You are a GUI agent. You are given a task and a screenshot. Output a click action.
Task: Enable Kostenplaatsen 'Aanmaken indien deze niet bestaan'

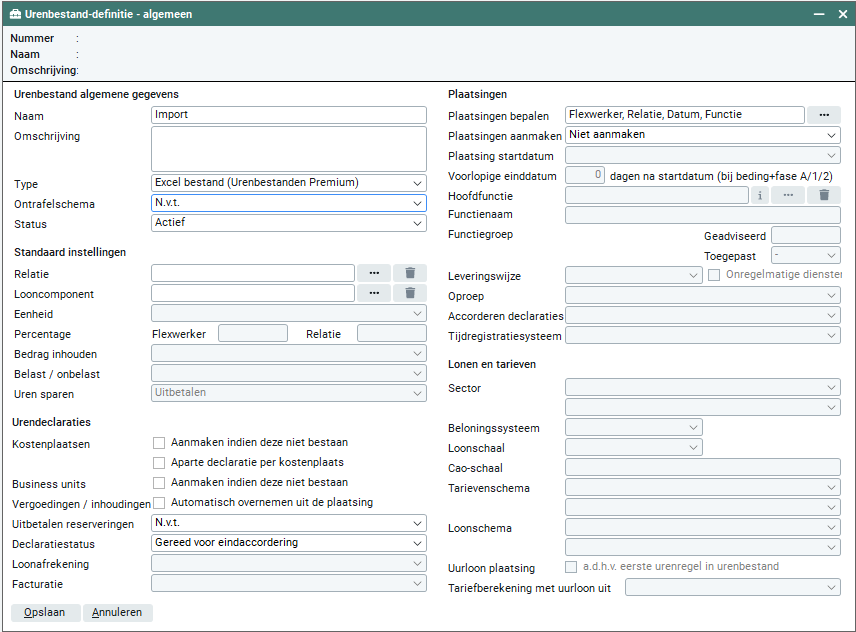[159, 443]
